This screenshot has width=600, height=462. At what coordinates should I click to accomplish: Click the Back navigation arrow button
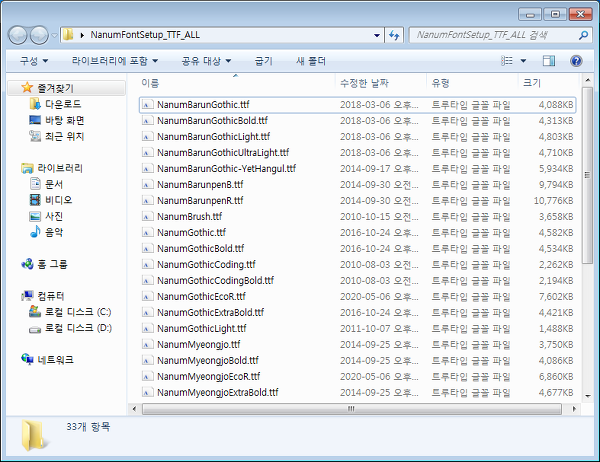pyautogui.click(x=18, y=36)
